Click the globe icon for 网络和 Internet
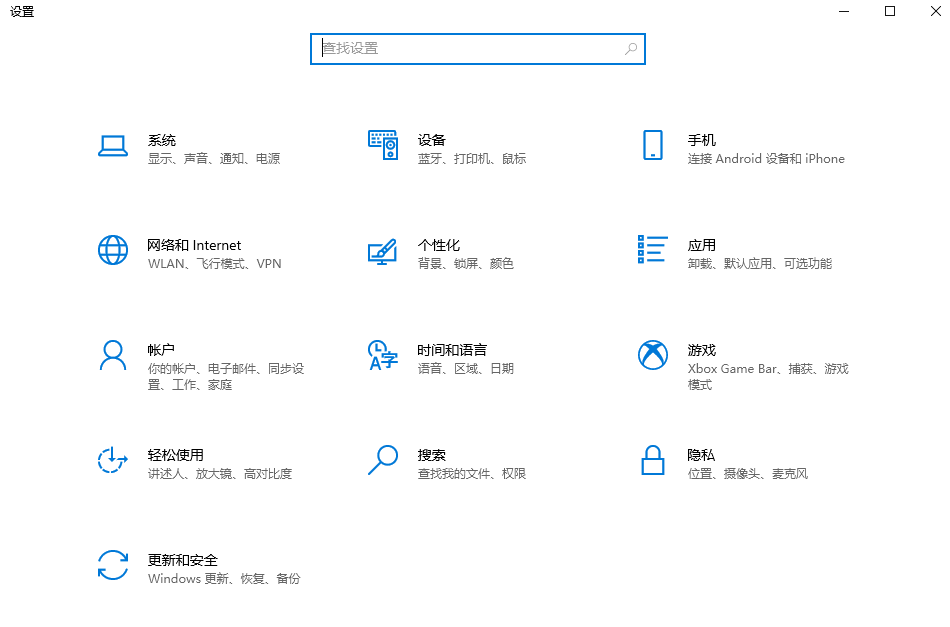 tap(113, 250)
